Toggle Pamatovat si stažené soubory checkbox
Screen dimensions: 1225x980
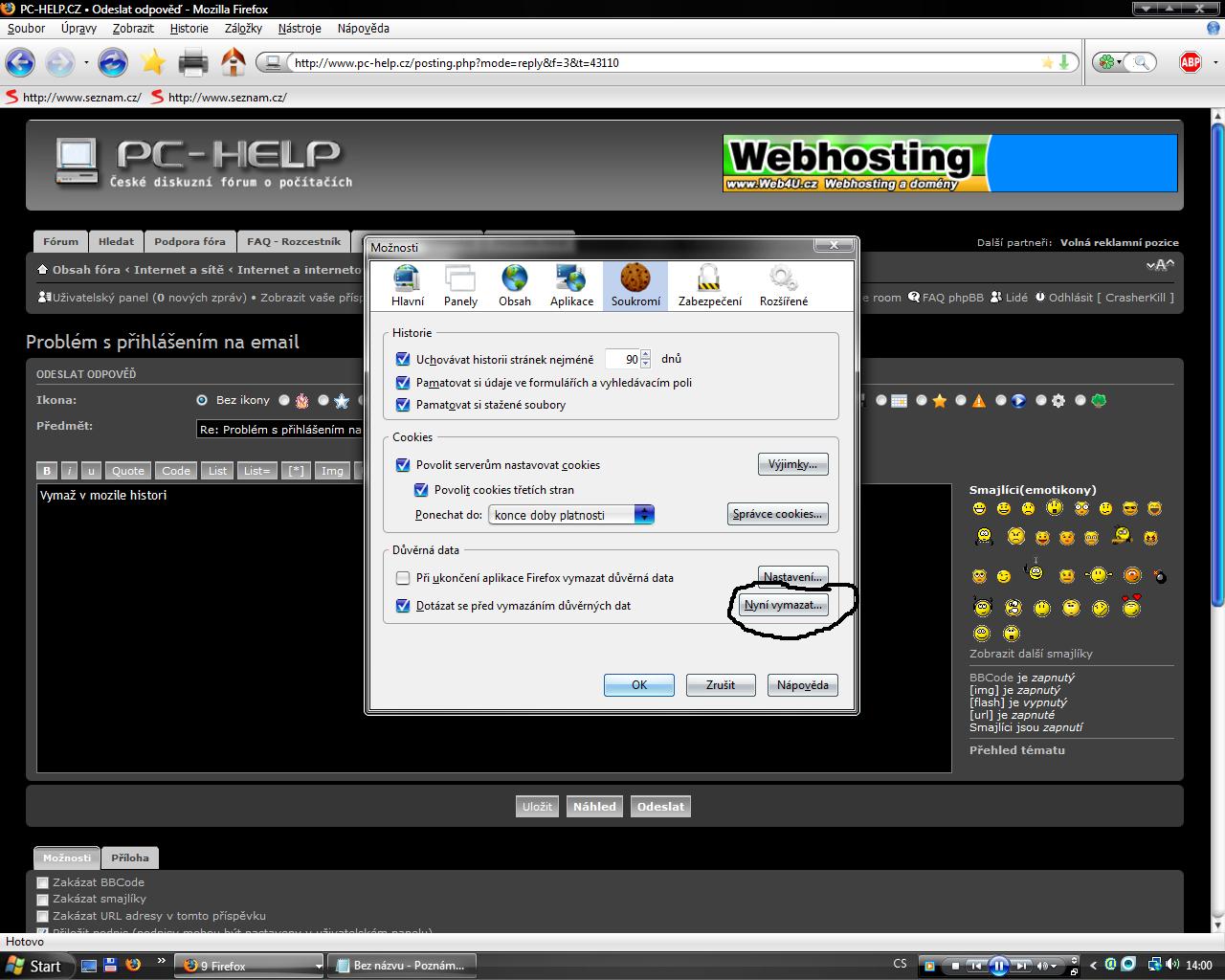coord(403,405)
